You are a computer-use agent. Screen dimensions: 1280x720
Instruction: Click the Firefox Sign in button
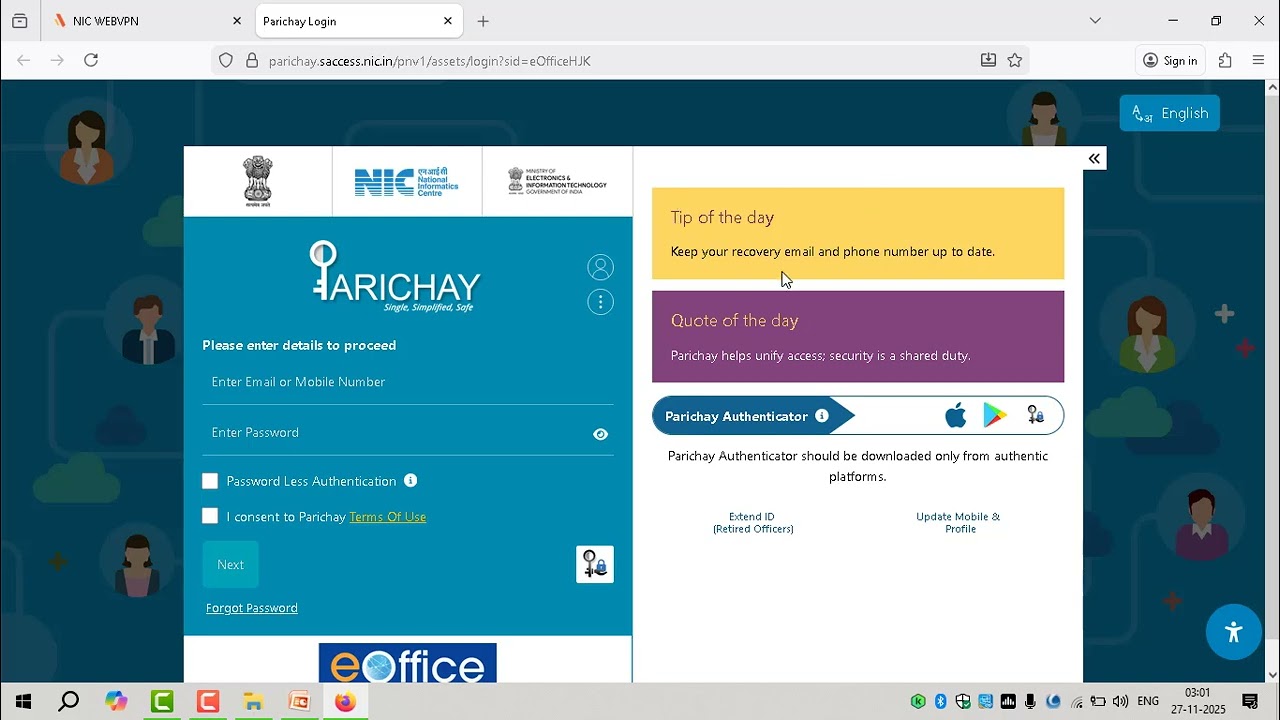1170,61
